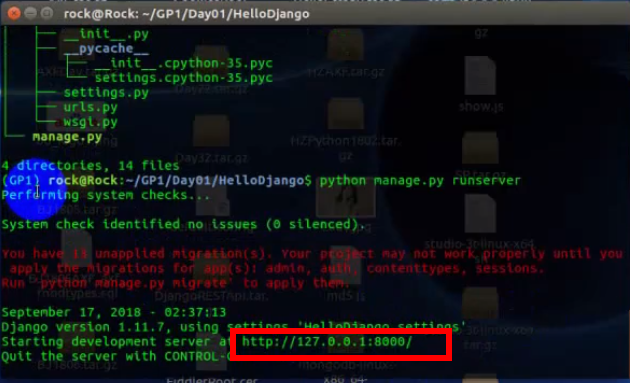Close the terminal window
Image resolution: width=630 pixels, height=383 pixels.
pos(14,13)
